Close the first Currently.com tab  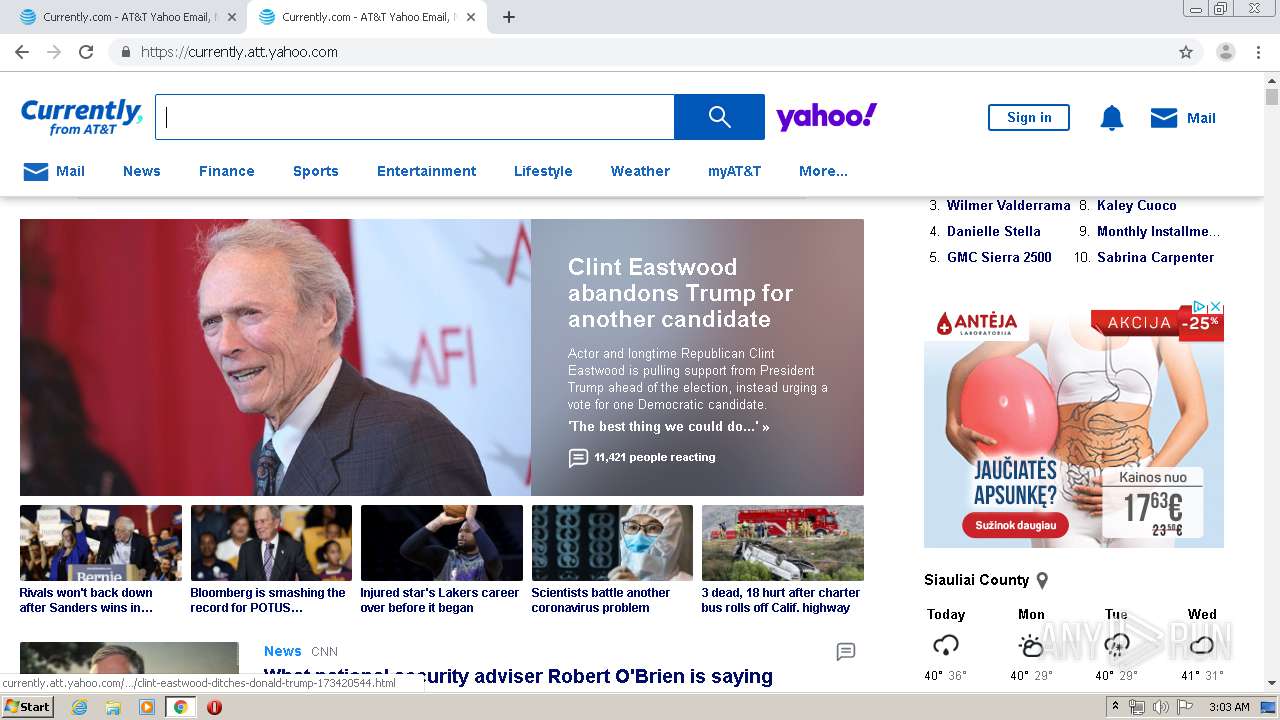click(x=232, y=17)
